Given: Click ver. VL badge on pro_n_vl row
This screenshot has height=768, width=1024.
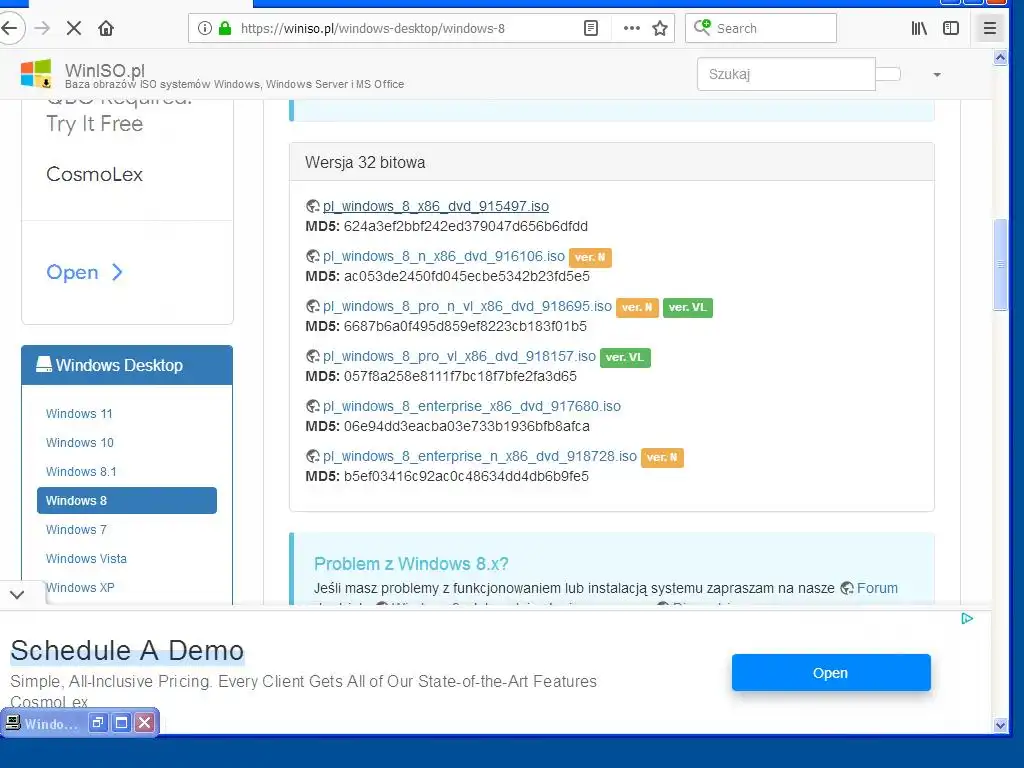Looking at the screenshot, I should pyautogui.click(x=688, y=308).
